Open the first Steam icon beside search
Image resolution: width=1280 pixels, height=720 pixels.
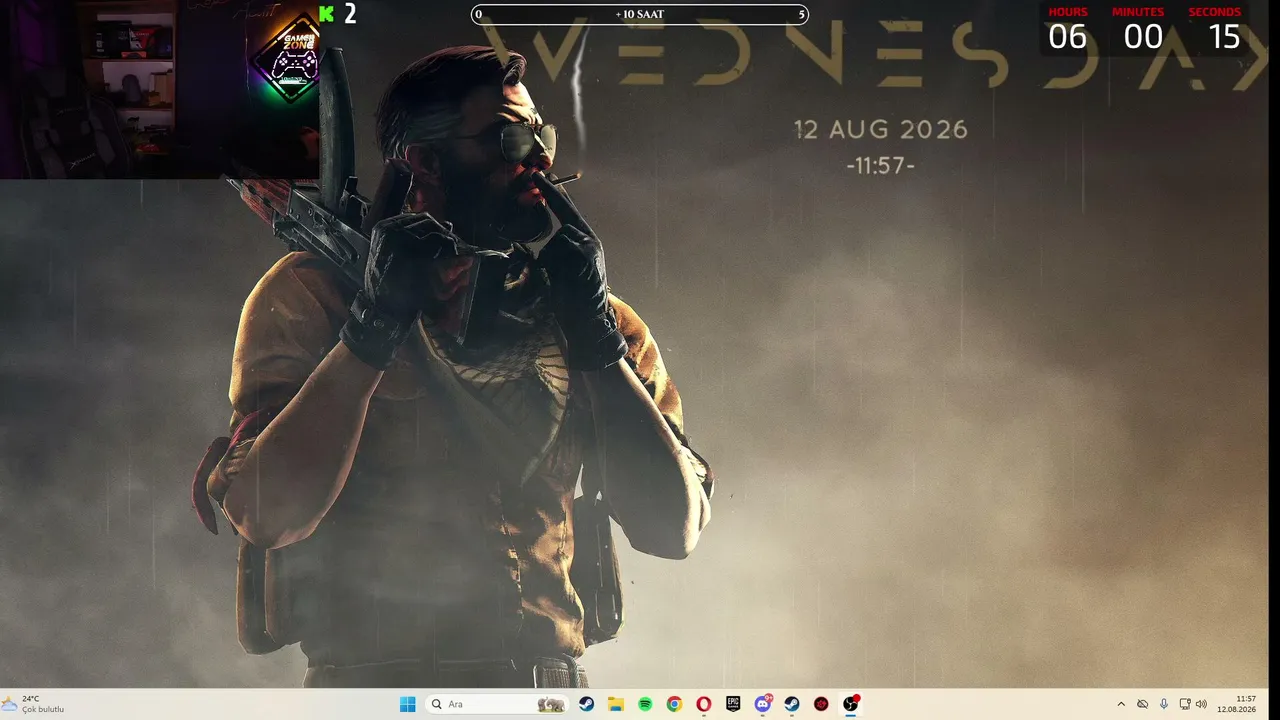tap(587, 704)
